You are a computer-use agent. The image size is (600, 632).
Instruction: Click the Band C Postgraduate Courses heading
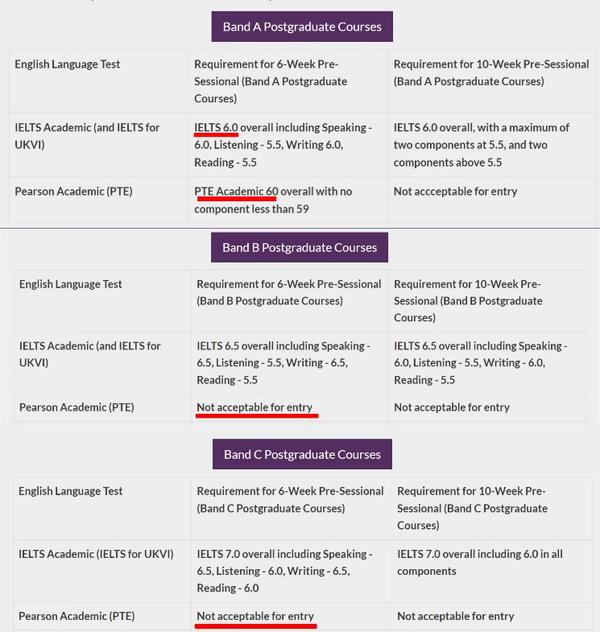(x=302, y=454)
